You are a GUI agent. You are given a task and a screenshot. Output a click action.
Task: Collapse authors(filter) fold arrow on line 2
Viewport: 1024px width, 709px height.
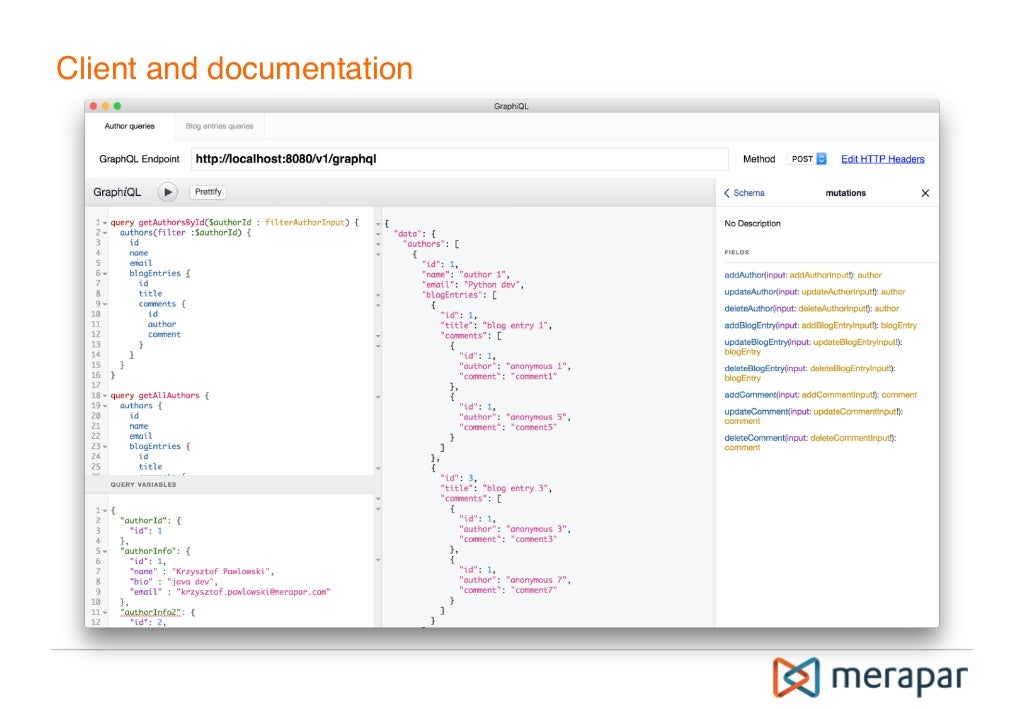(x=104, y=233)
